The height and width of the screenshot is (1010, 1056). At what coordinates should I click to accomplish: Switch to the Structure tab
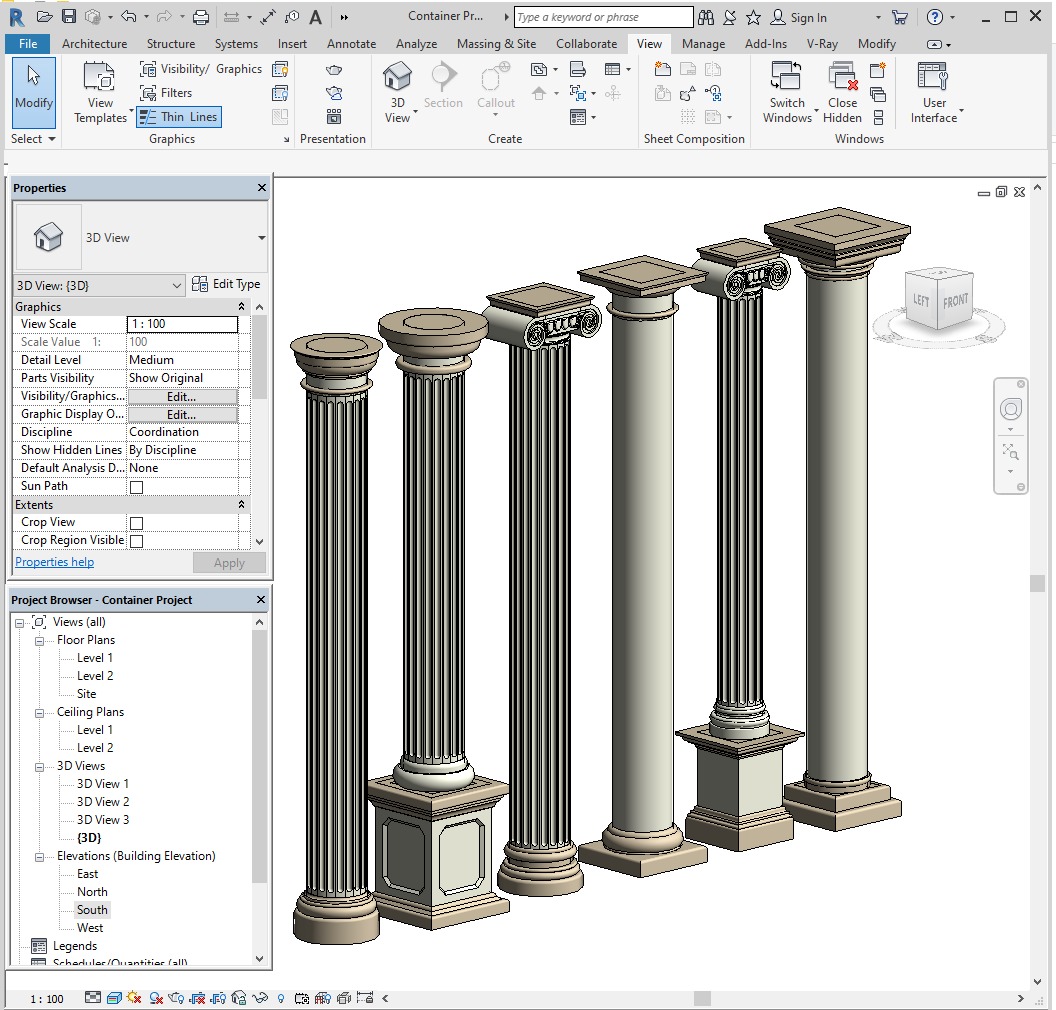pos(171,44)
